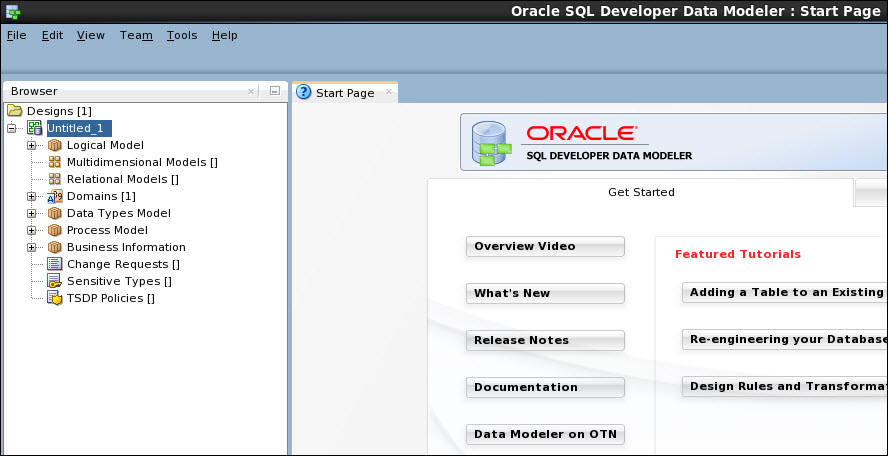Click the Change Requests list icon

click(x=55, y=264)
